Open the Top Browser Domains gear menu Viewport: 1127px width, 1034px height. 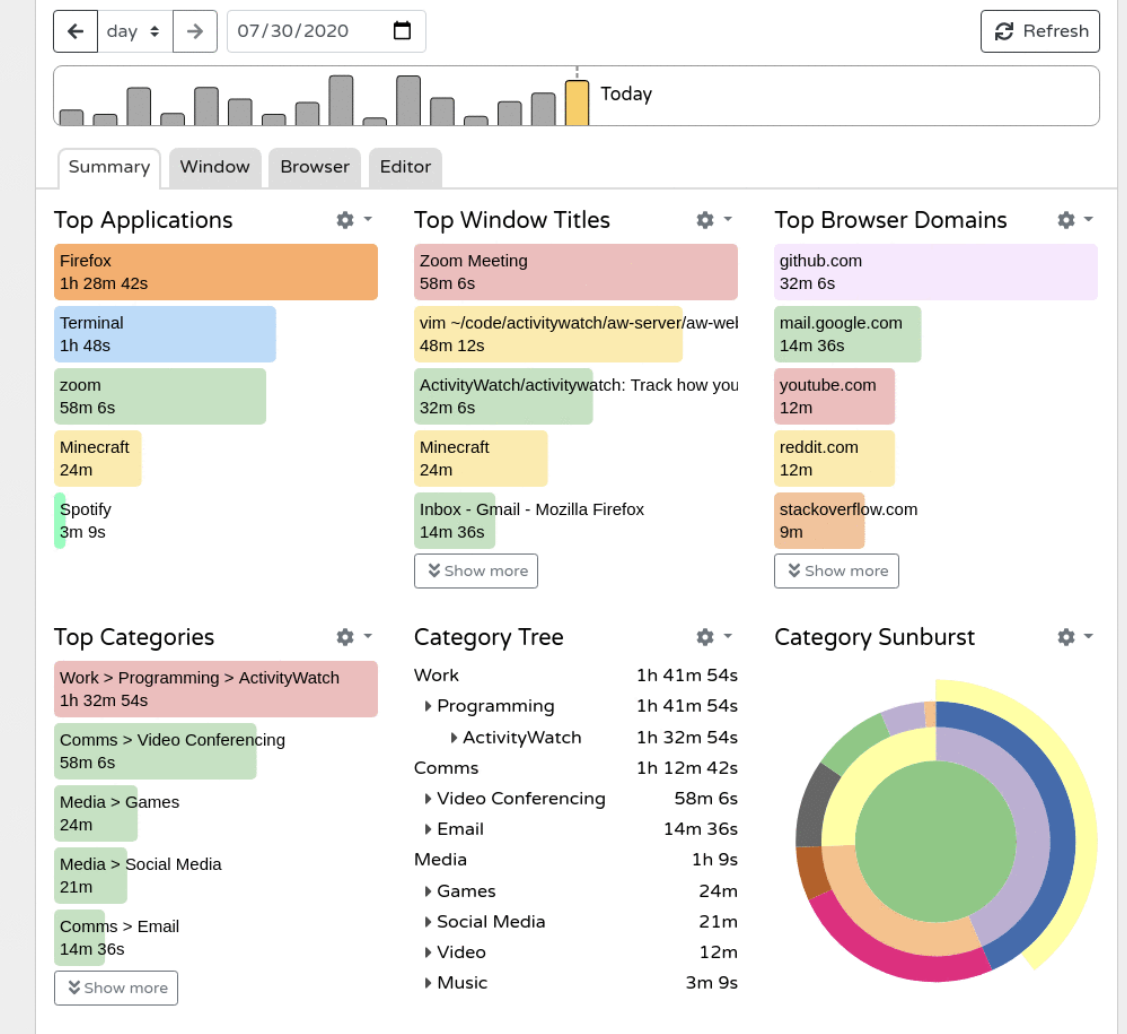[x=1075, y=220]
